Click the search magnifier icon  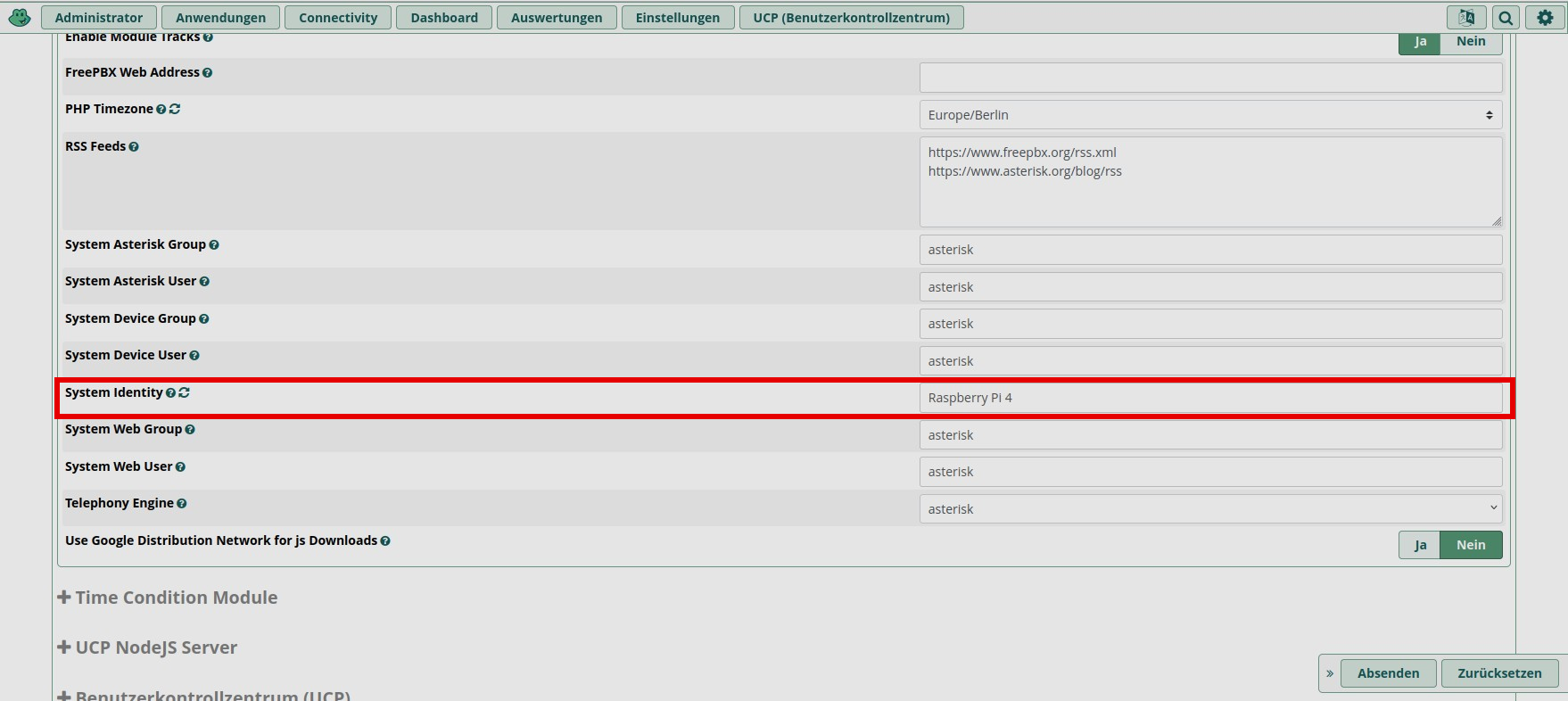pos(1506,17)
